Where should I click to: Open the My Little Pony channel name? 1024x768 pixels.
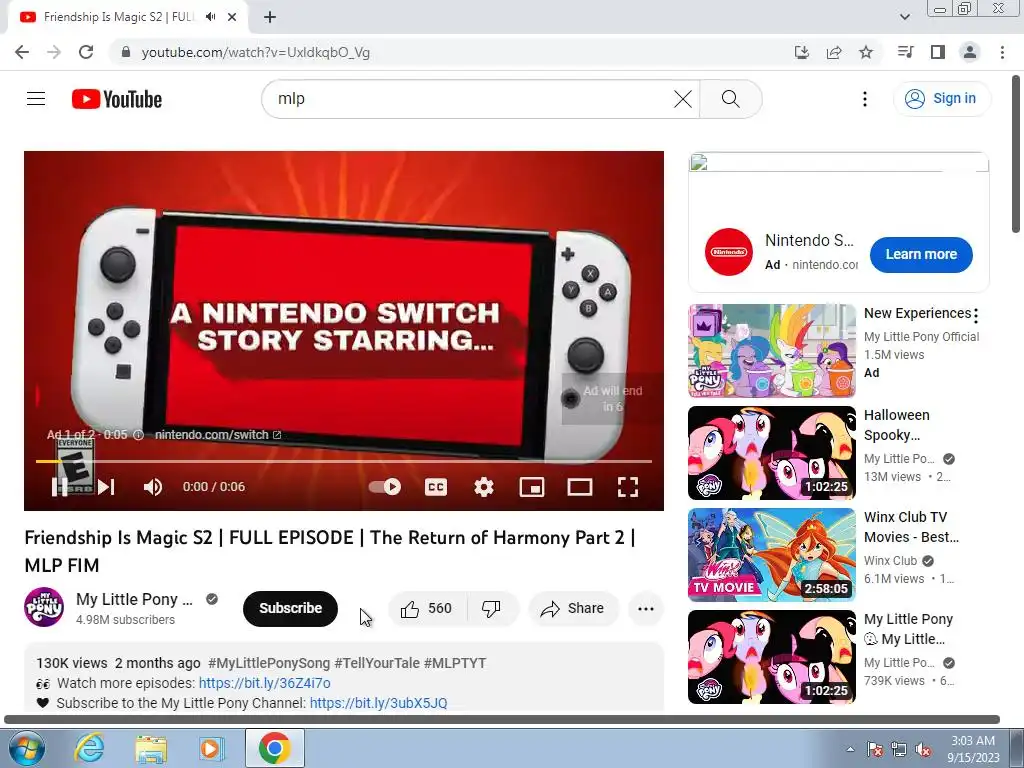point(135,599)
